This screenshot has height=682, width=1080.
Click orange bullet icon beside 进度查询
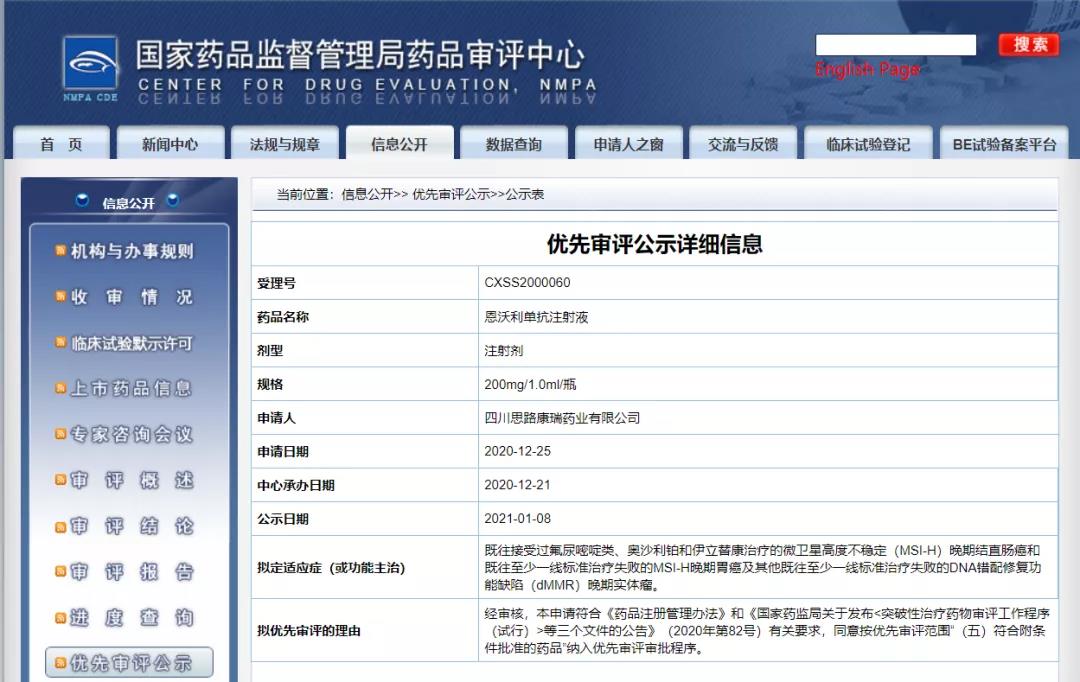[x=61, y=617]
